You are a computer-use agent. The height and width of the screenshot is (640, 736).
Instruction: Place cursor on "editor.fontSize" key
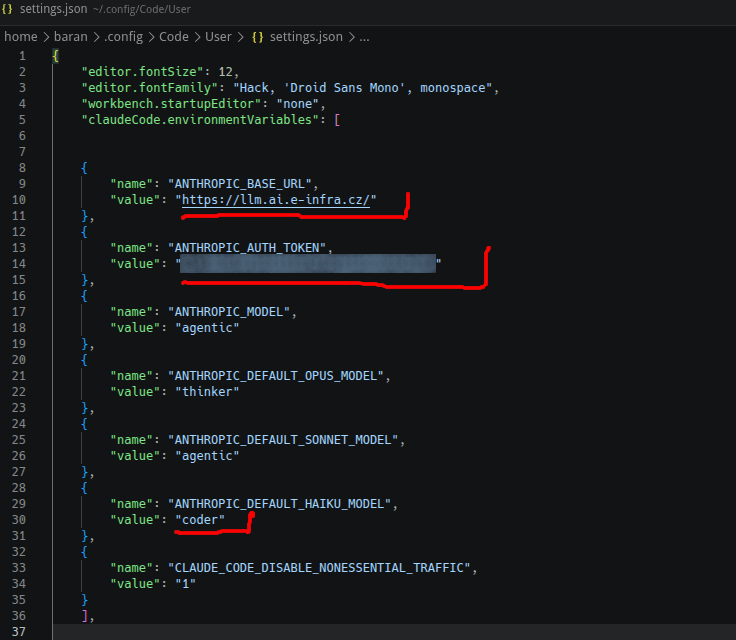pyautogui.click(x=143, y=72)
